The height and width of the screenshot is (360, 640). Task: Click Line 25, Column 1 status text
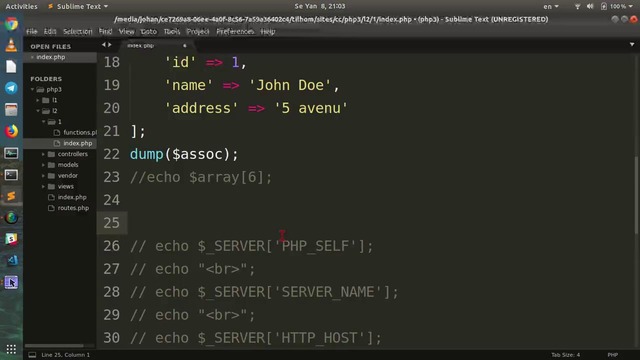tap(65, 355)
